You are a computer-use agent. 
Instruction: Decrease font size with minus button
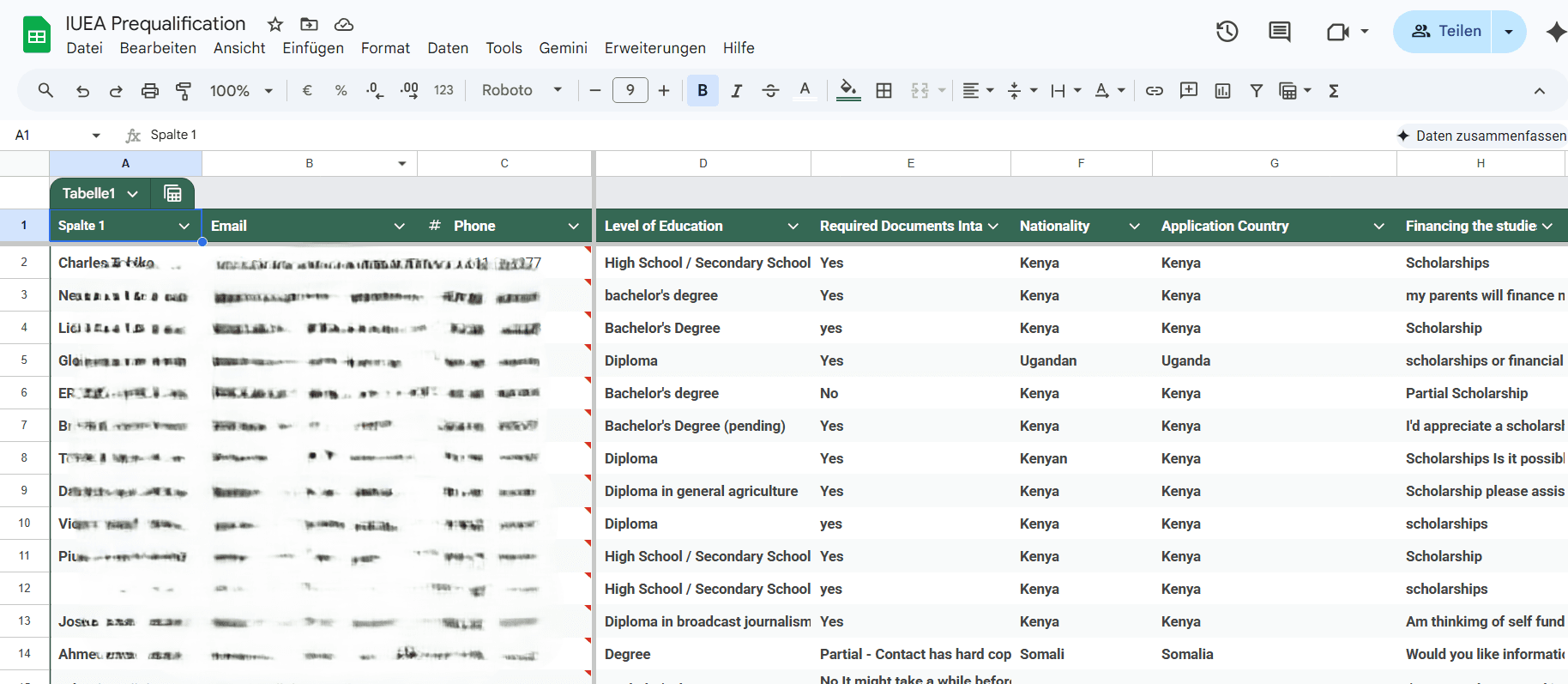pyautogui.click(x=594, y=90)
